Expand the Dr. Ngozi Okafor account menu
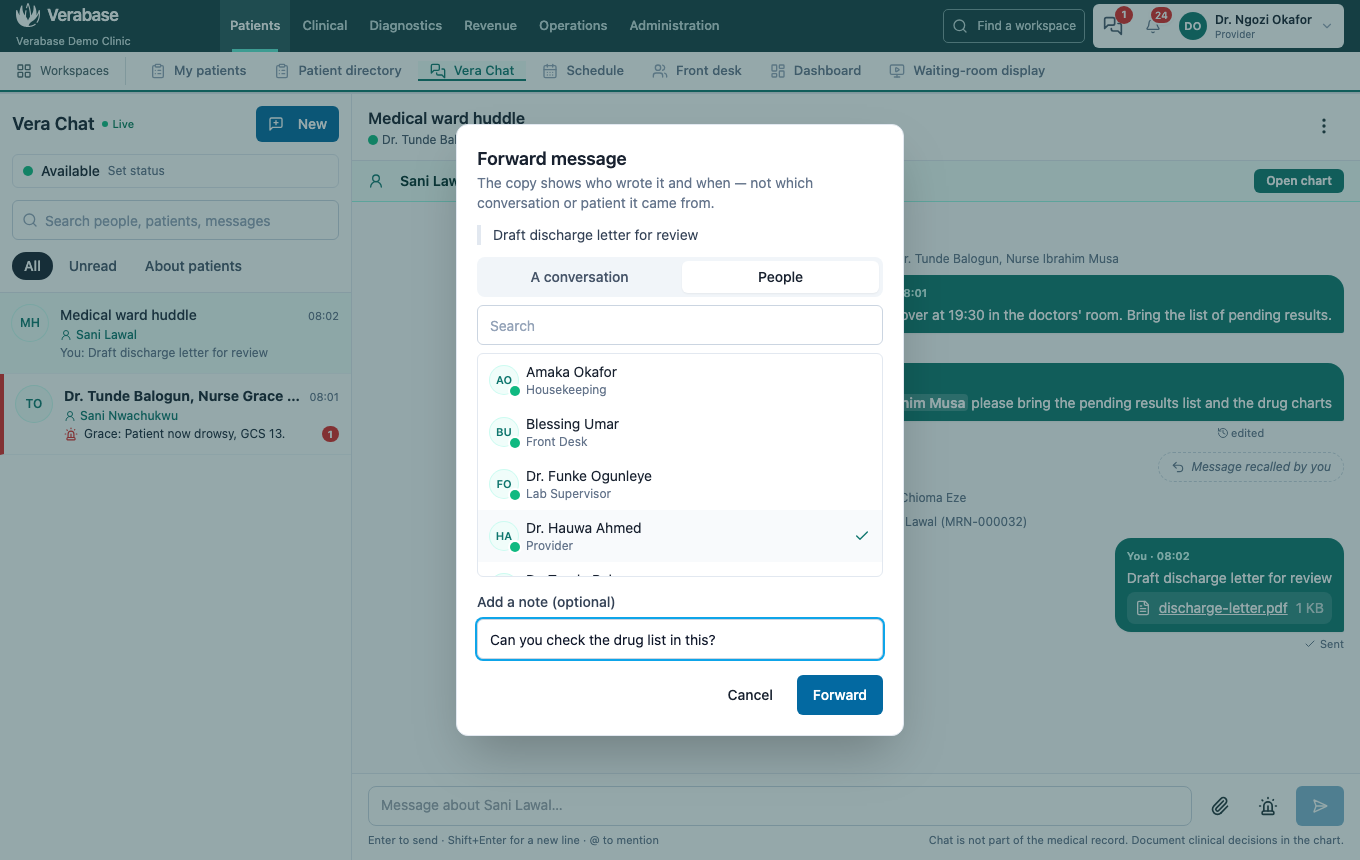The image size is (1360, 860). coord(1258,26)
